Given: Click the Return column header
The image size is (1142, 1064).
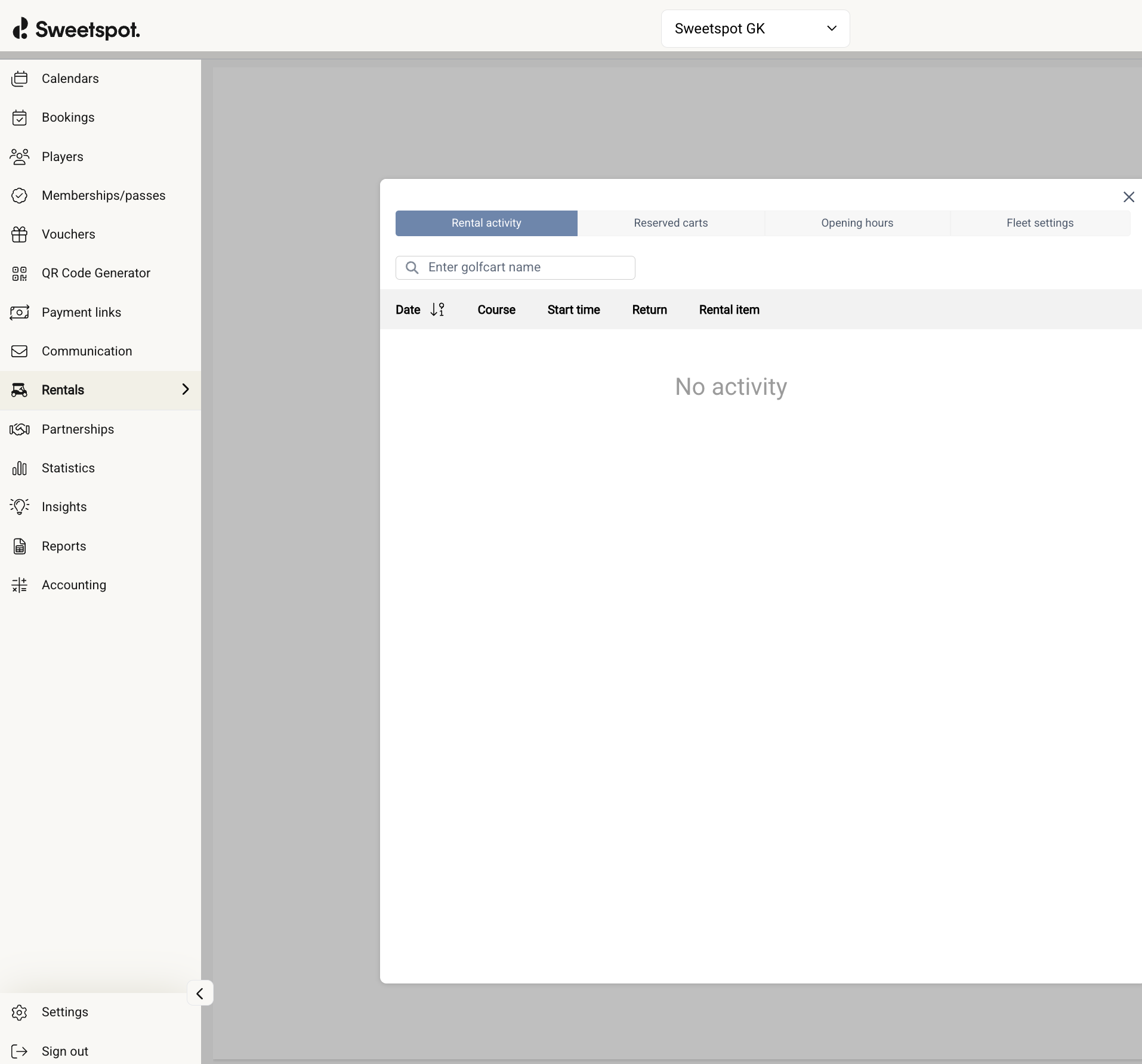Looking at the screenshot, I should click(x=650, y=310).
